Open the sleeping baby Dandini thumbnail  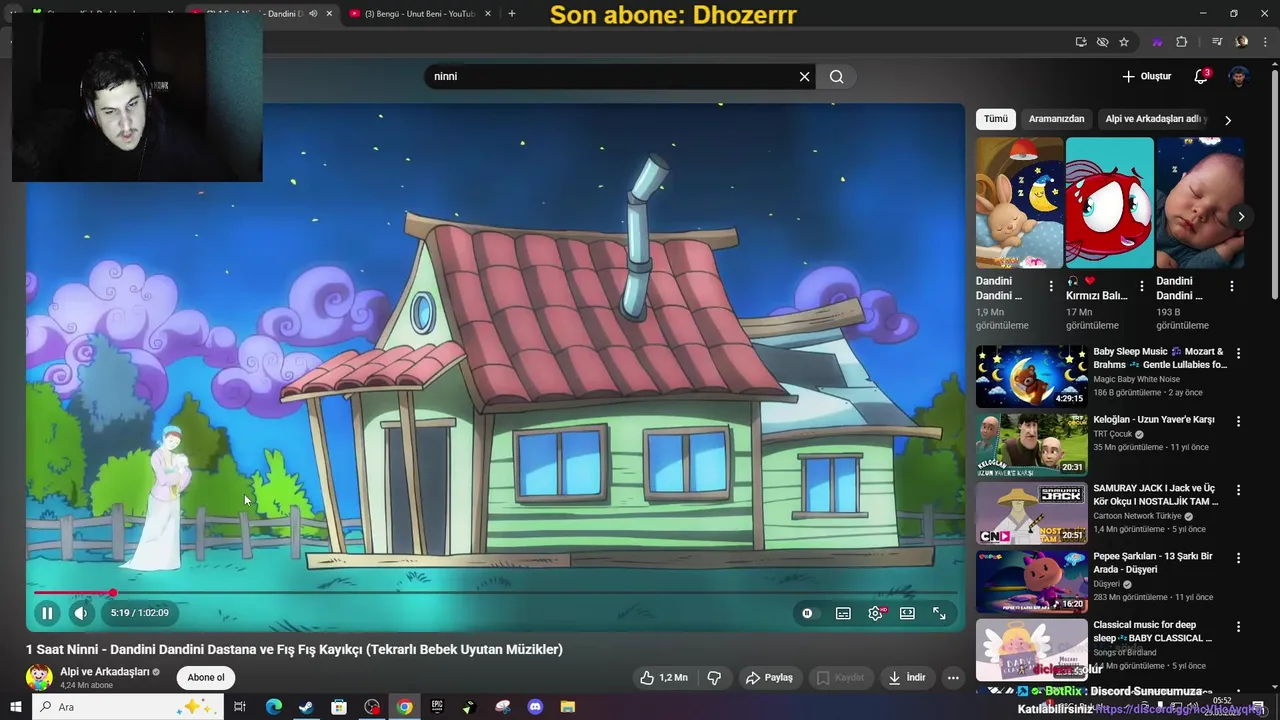coord(1199,203)
